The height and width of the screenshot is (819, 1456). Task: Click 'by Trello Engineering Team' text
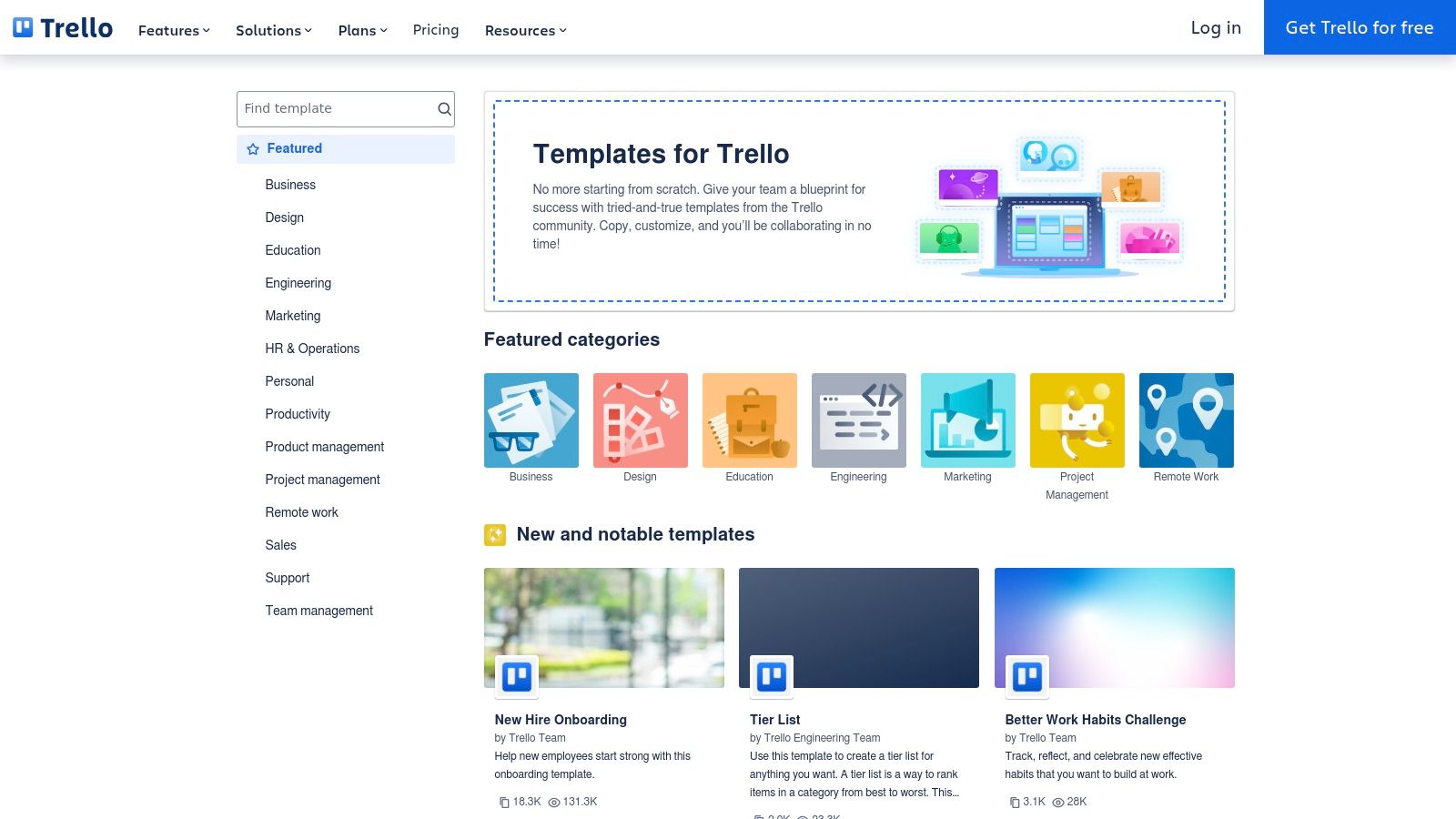(x=815, y=738)
